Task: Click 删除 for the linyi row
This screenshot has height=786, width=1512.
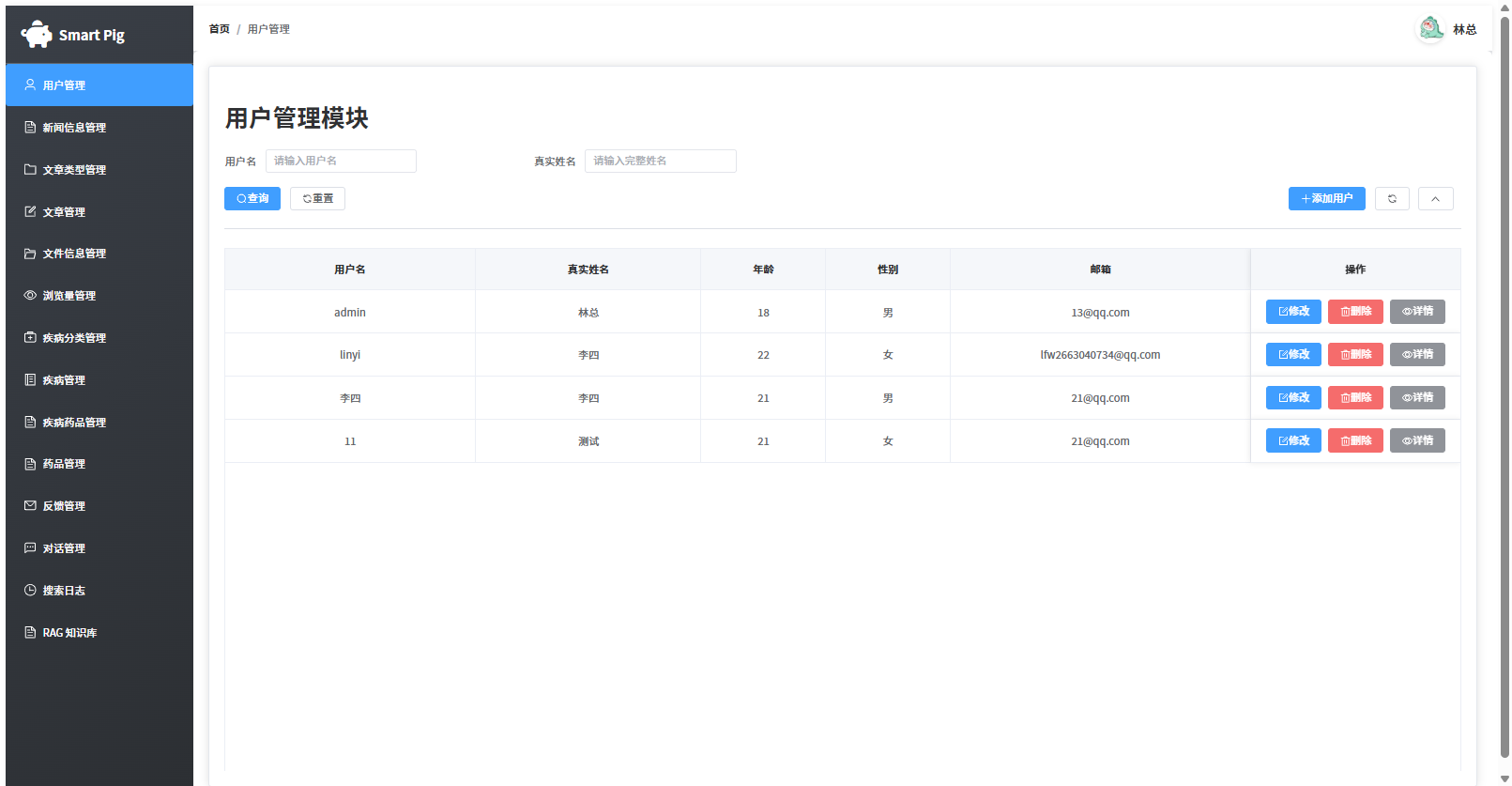Action: click(1355, 355)
